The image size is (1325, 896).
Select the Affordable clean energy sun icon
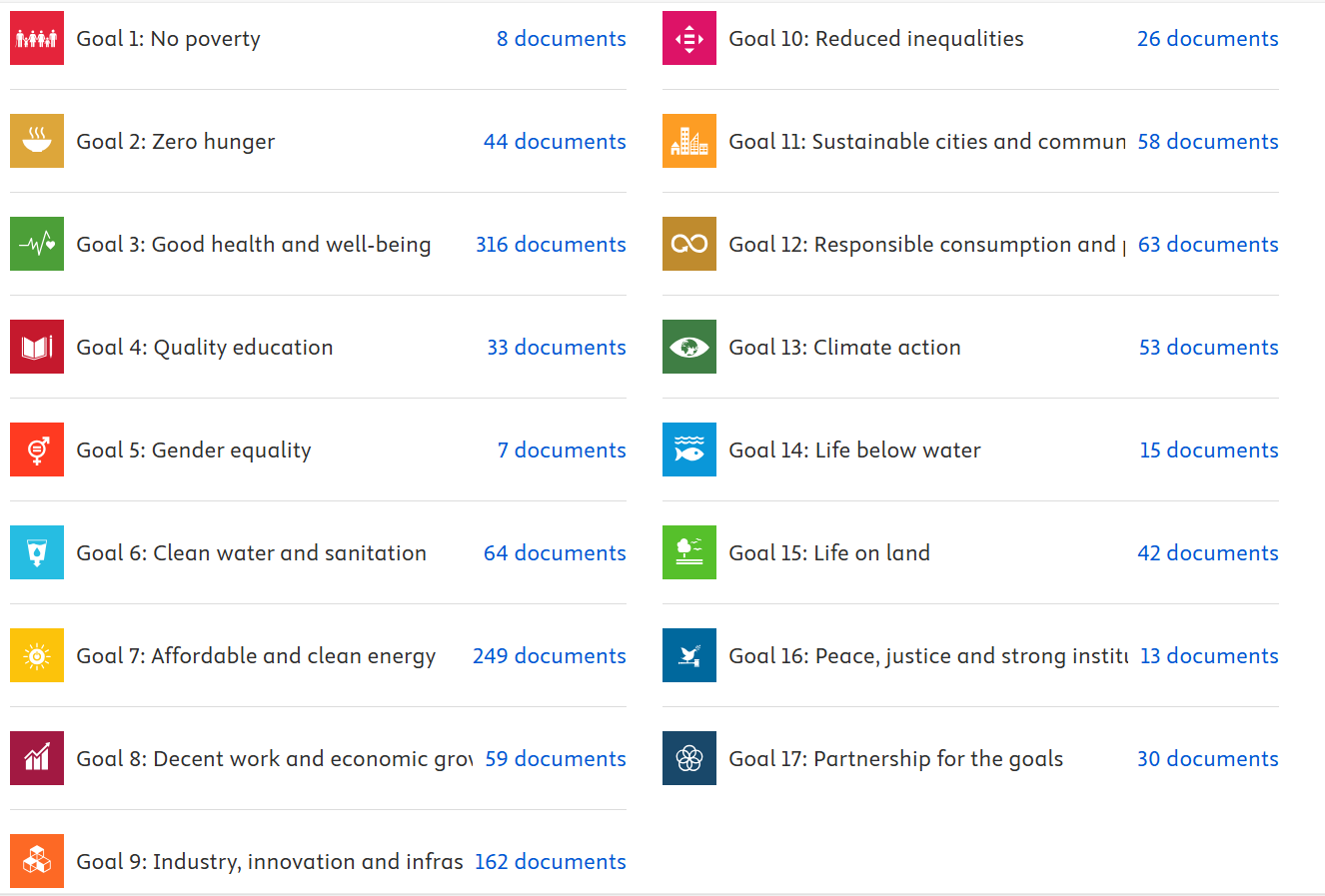[x=37, y=655]
